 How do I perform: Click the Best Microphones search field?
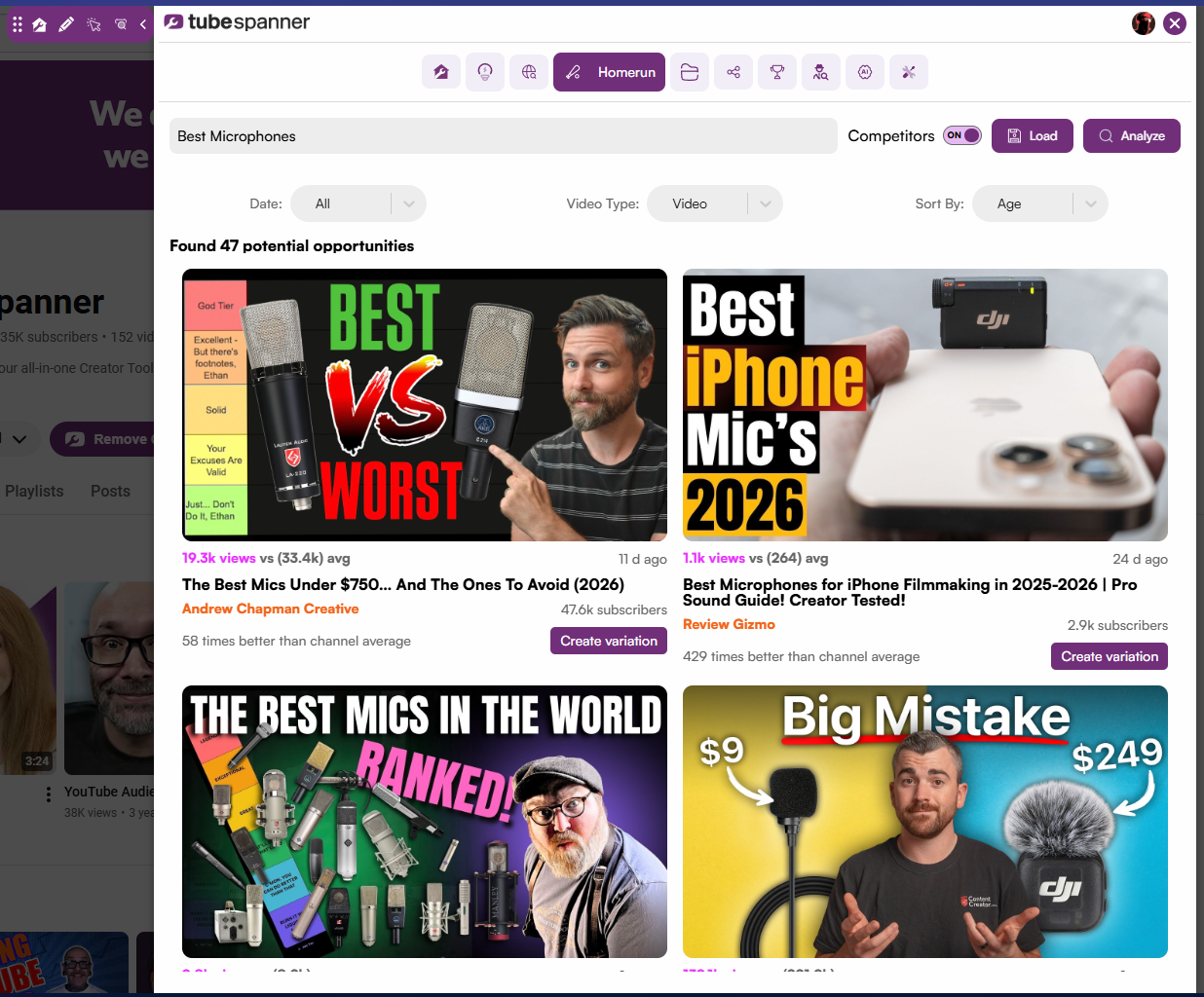[504, 136]
